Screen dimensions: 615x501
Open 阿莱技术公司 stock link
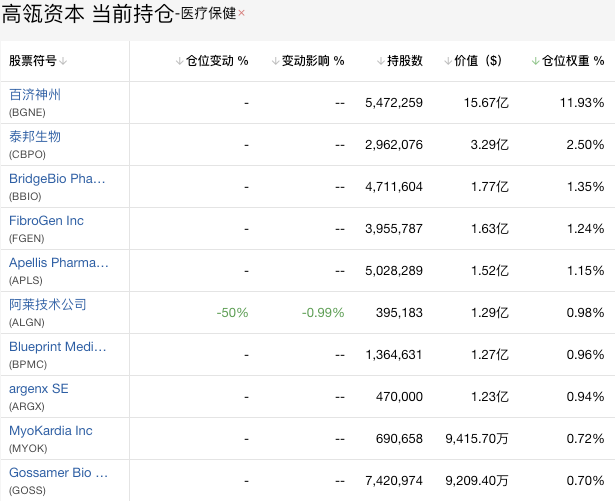pyautogui.click(x=48, y=304)
